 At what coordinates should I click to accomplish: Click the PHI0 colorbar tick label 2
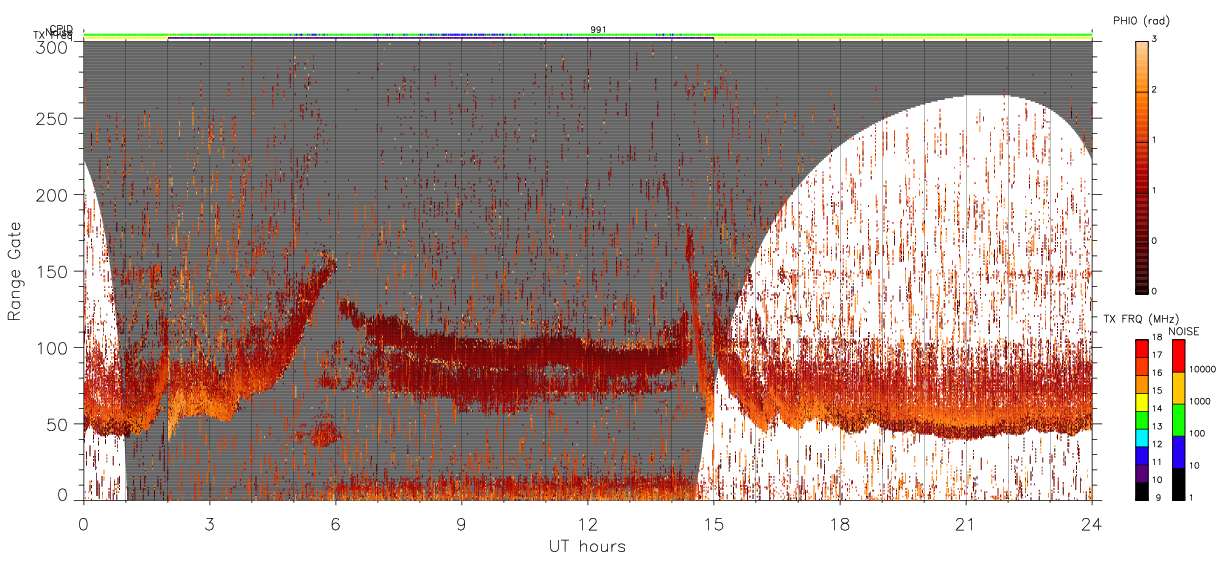[x=1153, y=90]
